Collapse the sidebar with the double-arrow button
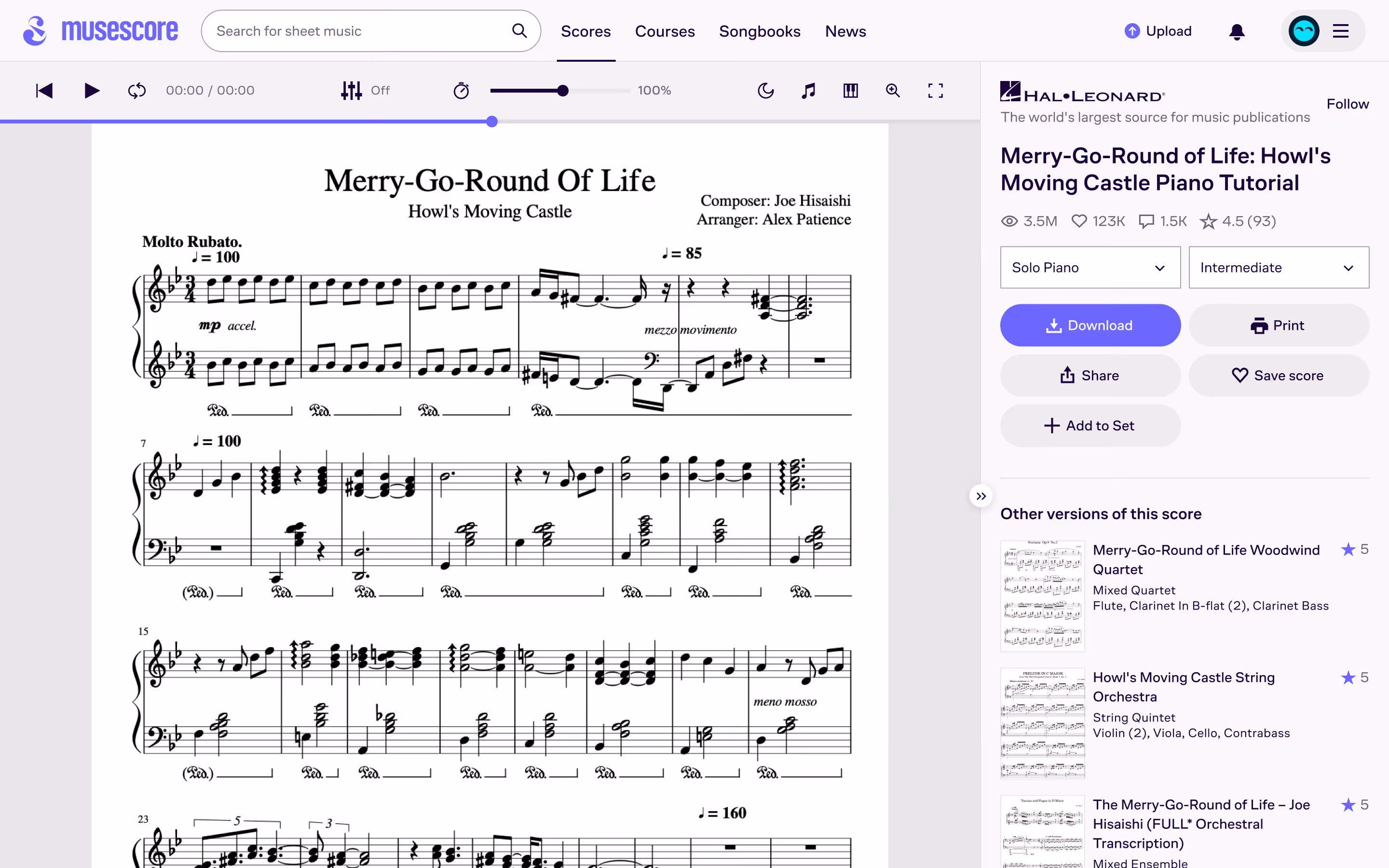The height and width of the screenshot is (868, 1389). click(x=981, y=496)
